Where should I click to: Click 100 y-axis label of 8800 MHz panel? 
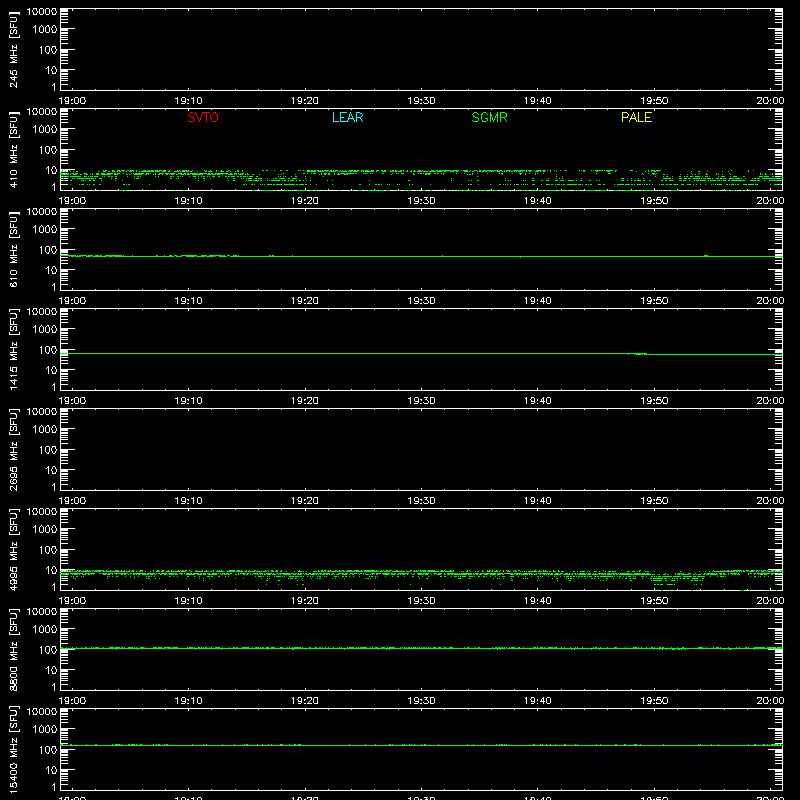tap(48, 650)
